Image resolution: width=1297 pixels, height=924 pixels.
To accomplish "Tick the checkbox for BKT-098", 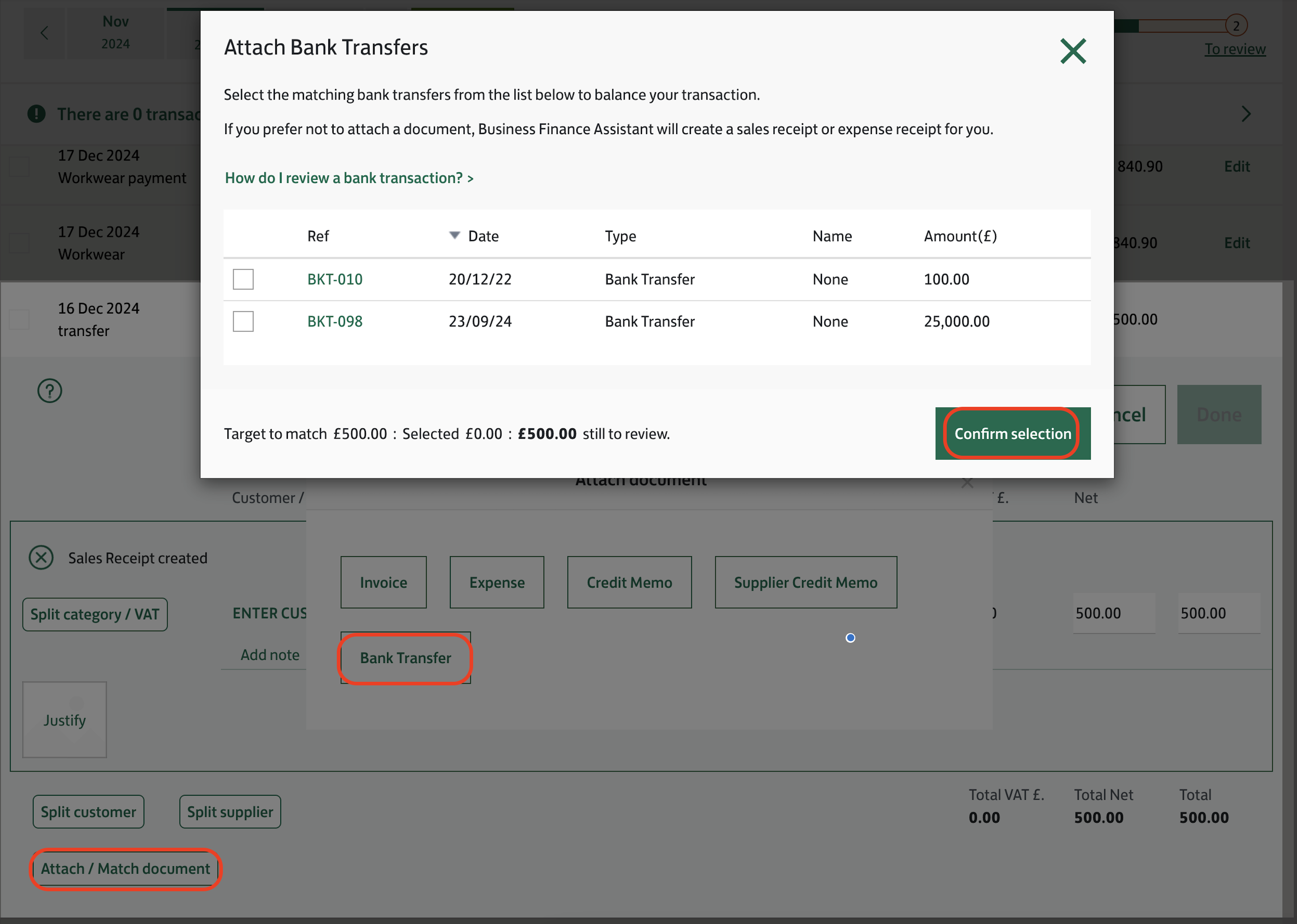I will (x=243, y=322).
